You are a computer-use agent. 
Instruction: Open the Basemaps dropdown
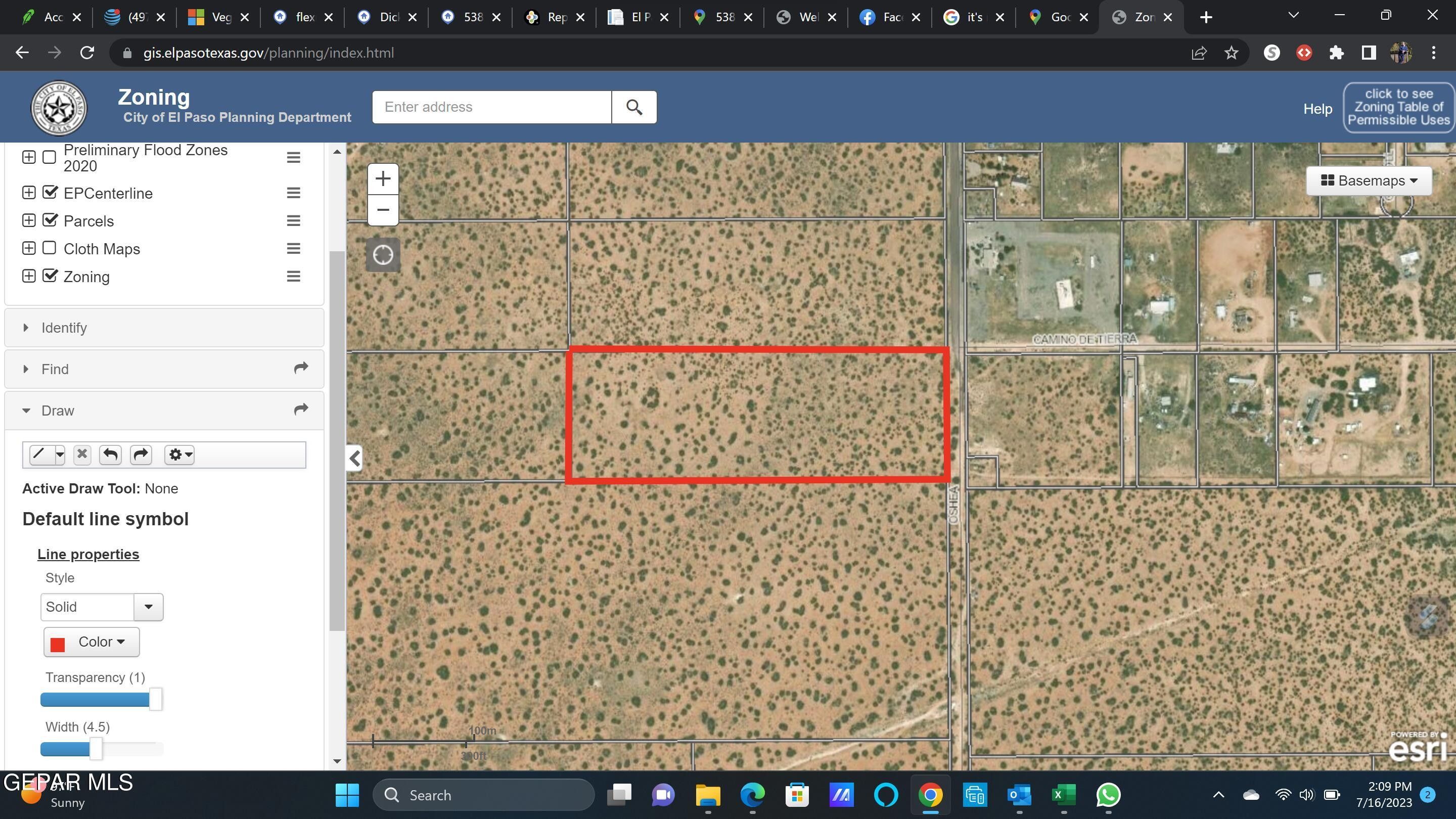pyautogui.click(x=1369, y=181)
